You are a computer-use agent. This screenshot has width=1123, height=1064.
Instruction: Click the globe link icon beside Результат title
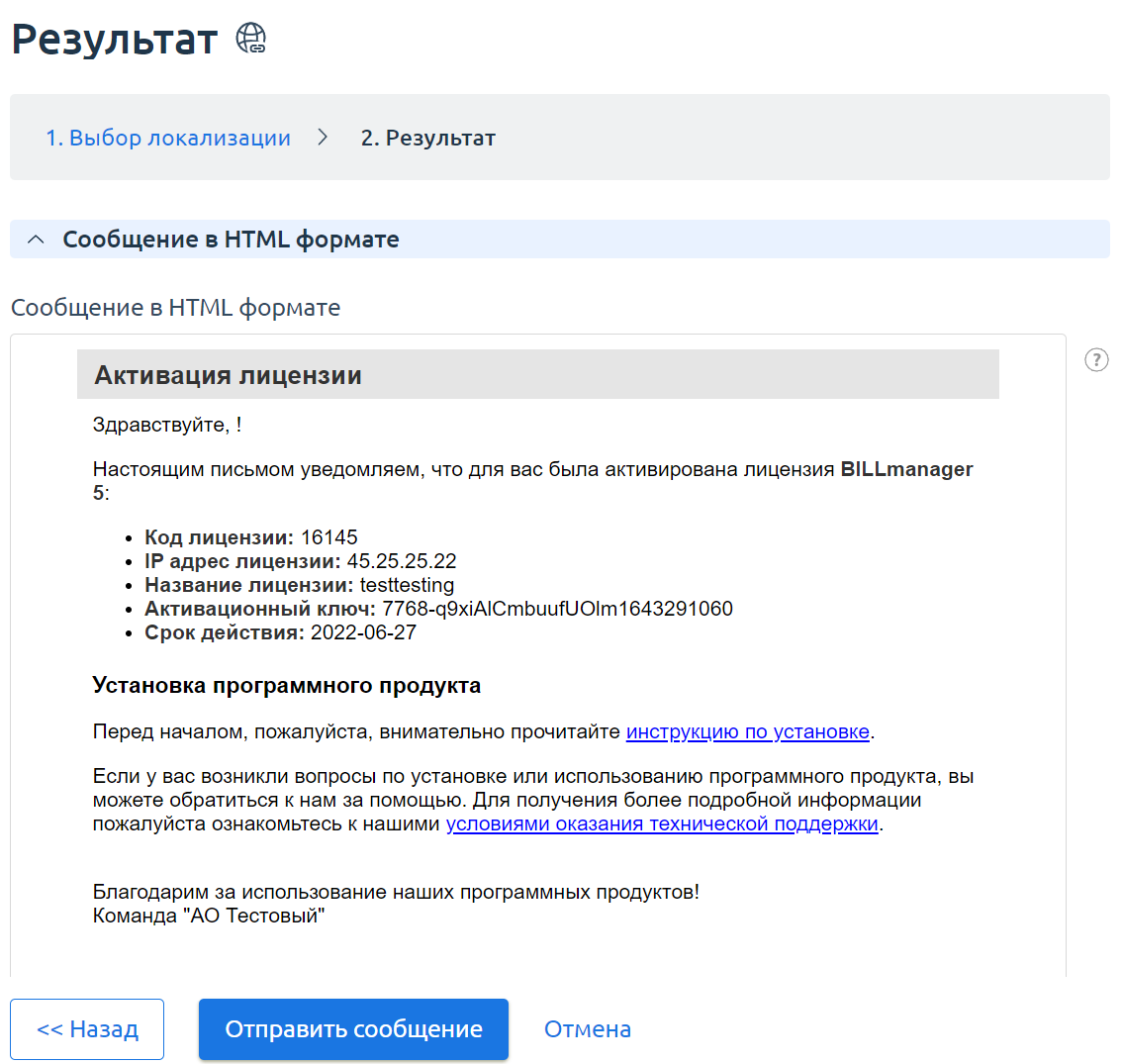(251, 40)
